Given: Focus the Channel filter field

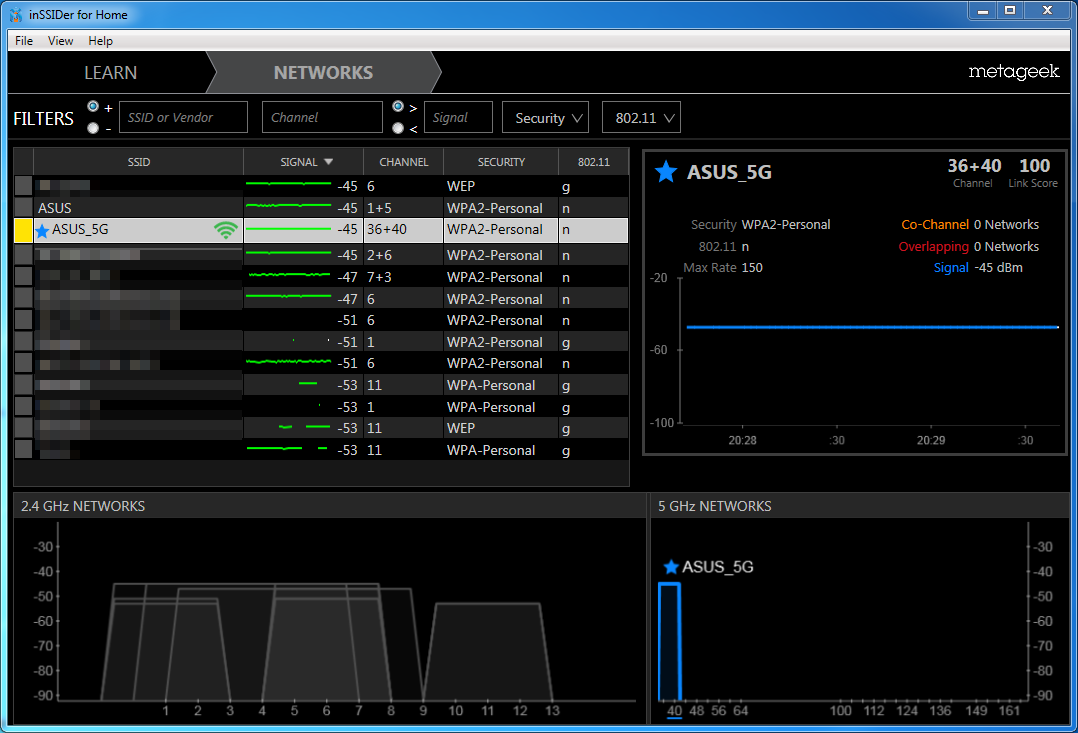Looking at the screenshot, I should [x=322, y=118].
